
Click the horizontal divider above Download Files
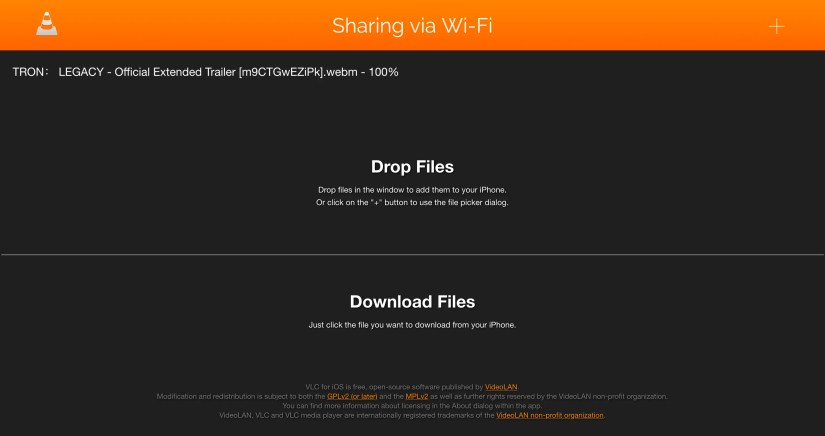(412, 255)
